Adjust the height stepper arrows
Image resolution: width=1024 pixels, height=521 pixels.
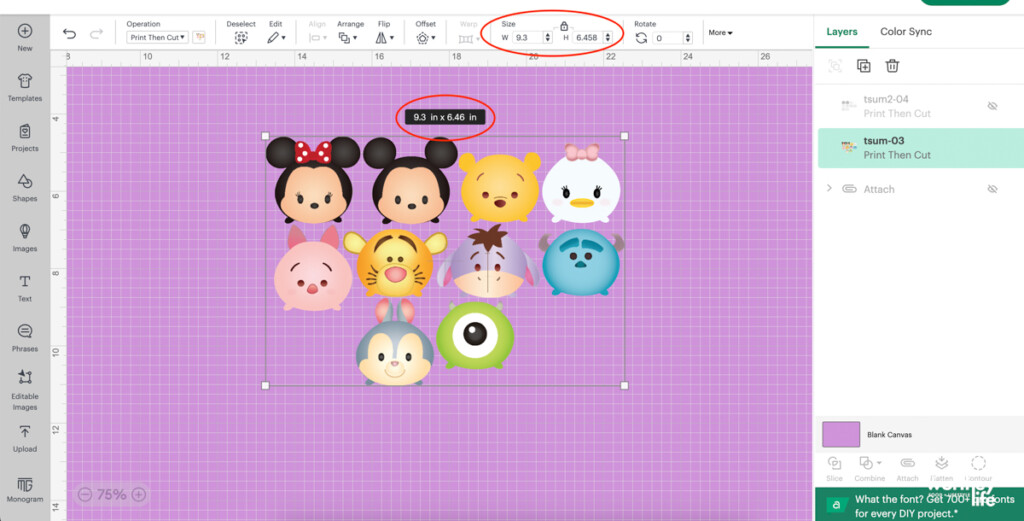tap(608, 38)
